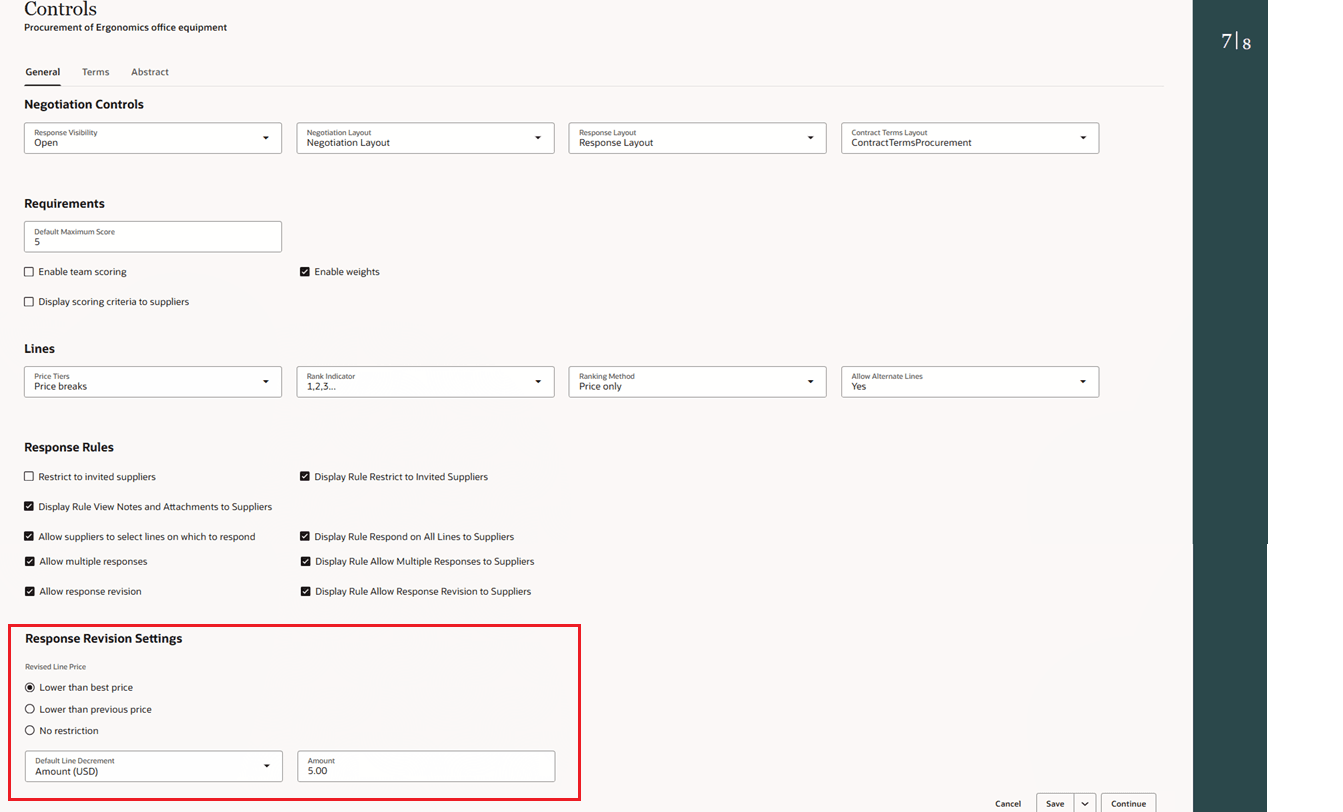Open the Contract Terms Layout dropdown
Viewport: 1343px width, 812px height.
(x=1082, y=137)
